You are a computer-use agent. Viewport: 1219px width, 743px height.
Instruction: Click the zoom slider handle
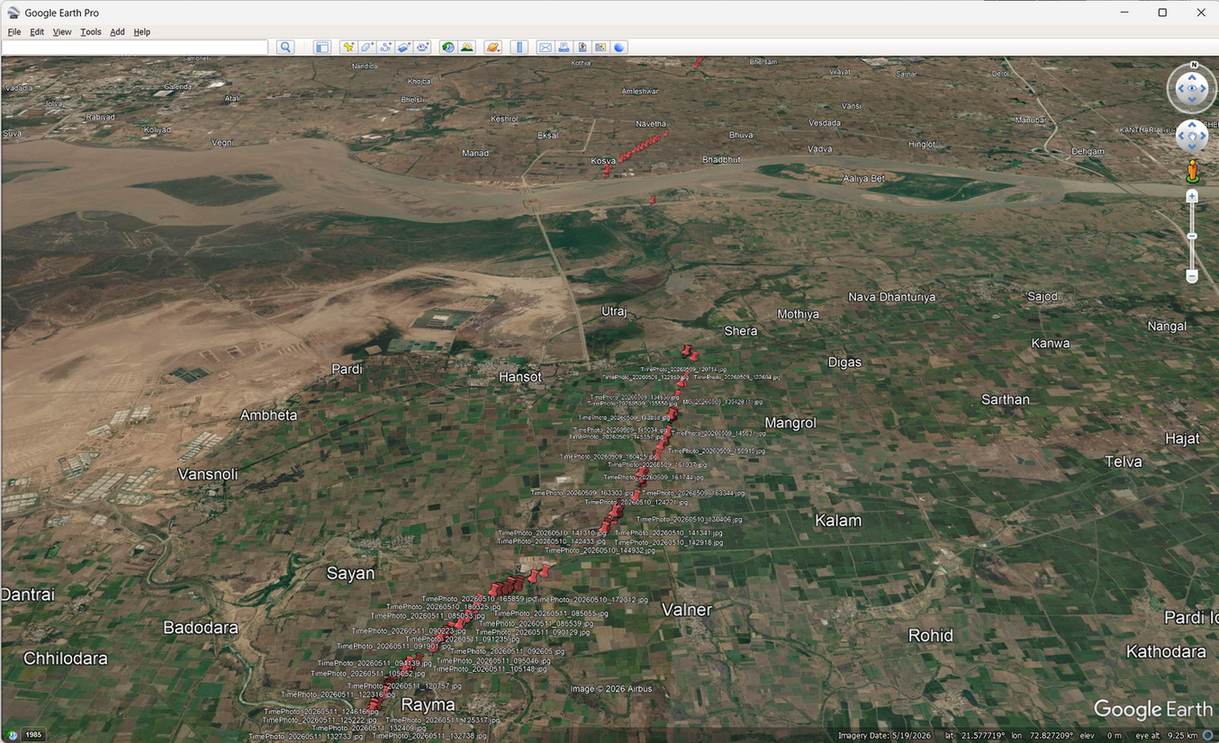pyautogui.click(x=1192, y=237)
